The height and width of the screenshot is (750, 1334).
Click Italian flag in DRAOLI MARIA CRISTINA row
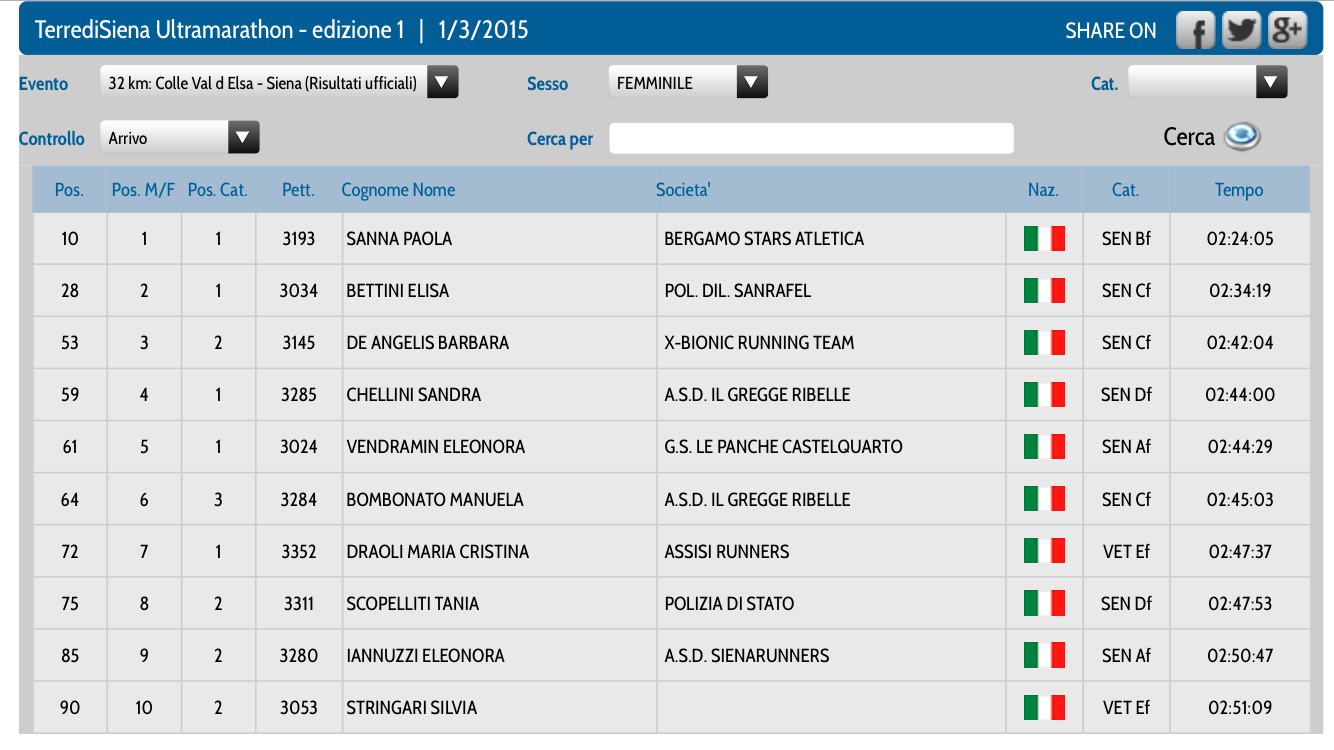1044,551
